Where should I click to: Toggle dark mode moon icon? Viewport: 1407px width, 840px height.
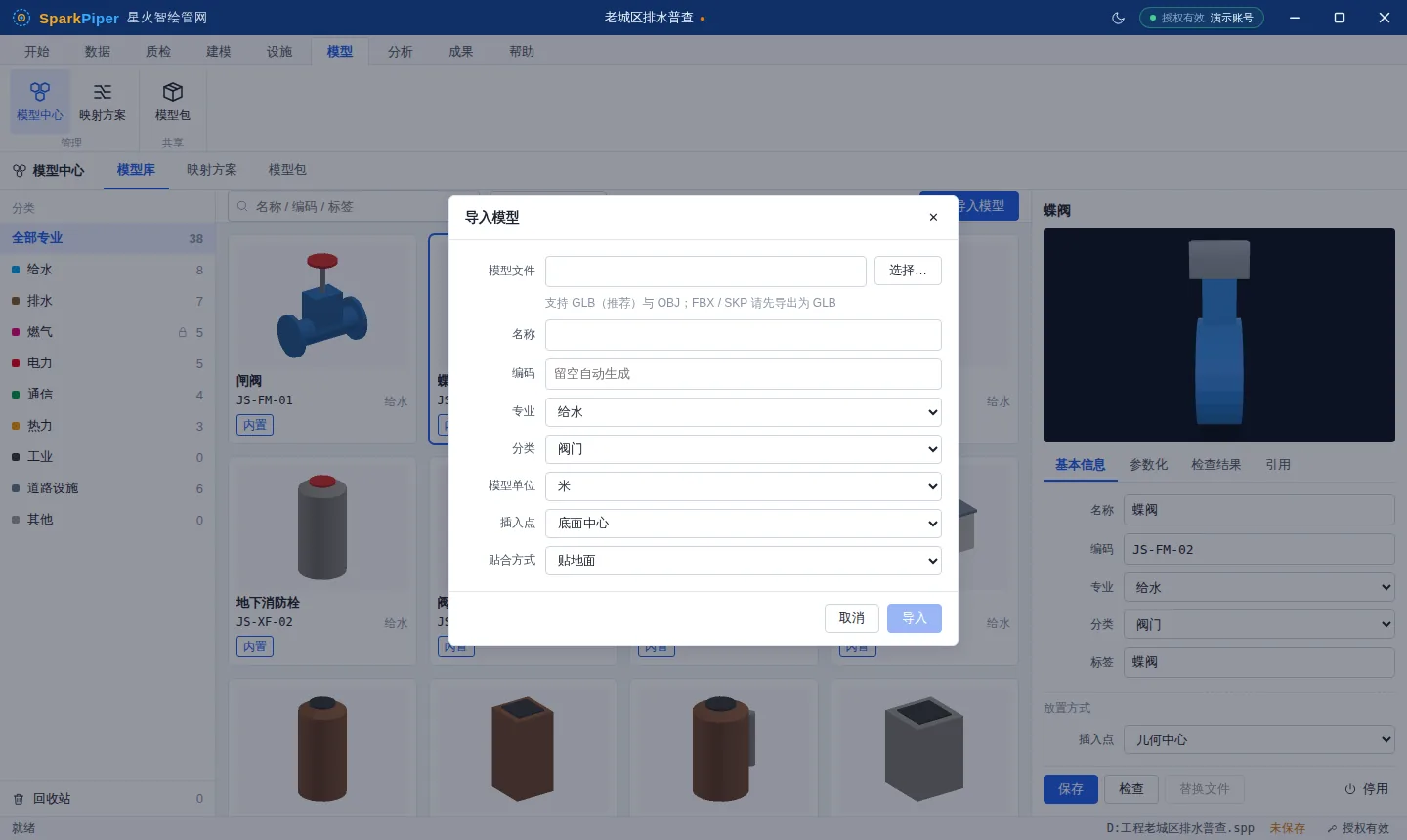coord(1119,18)
